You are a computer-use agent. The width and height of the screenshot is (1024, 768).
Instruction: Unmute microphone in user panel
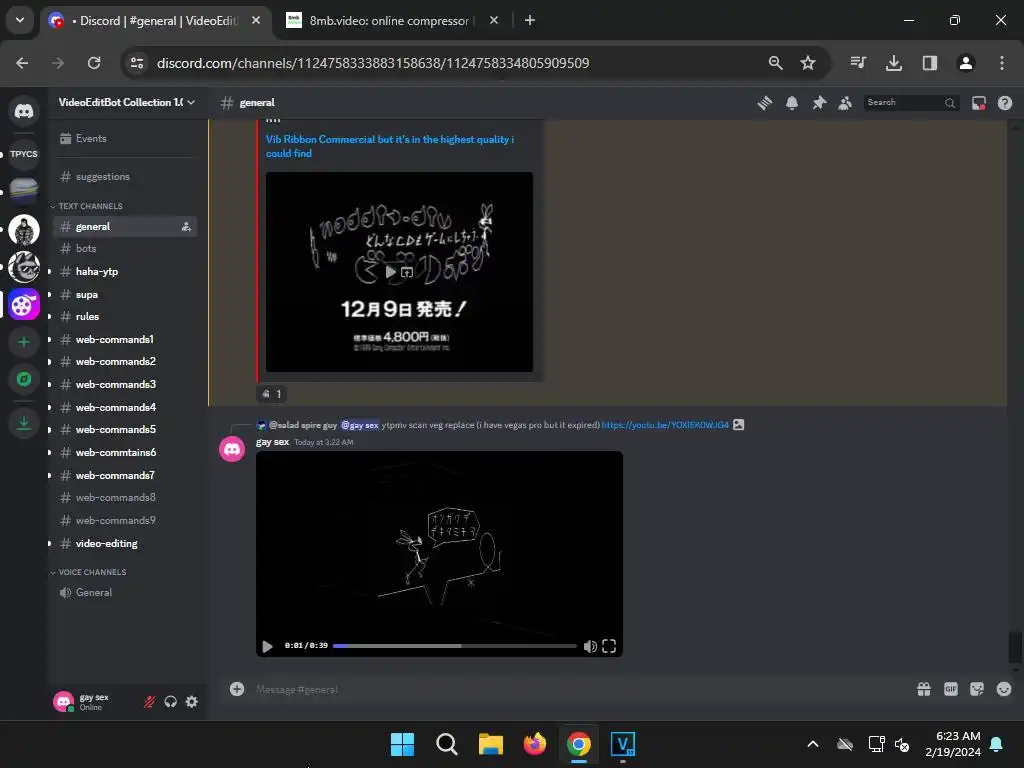[x=150, y=702]
